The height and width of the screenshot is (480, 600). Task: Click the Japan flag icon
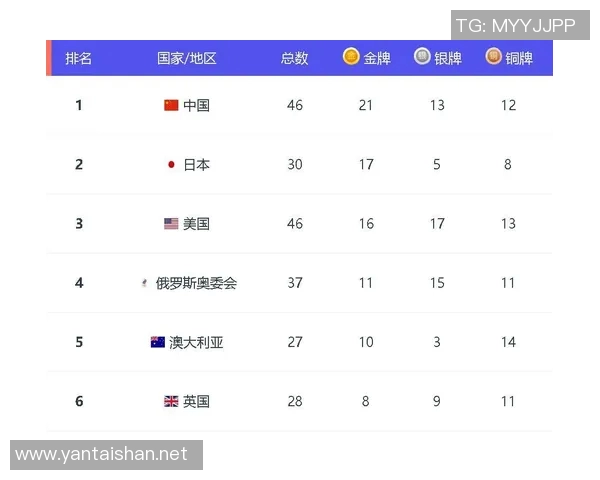pyautogui.click(x=171, y=164)
